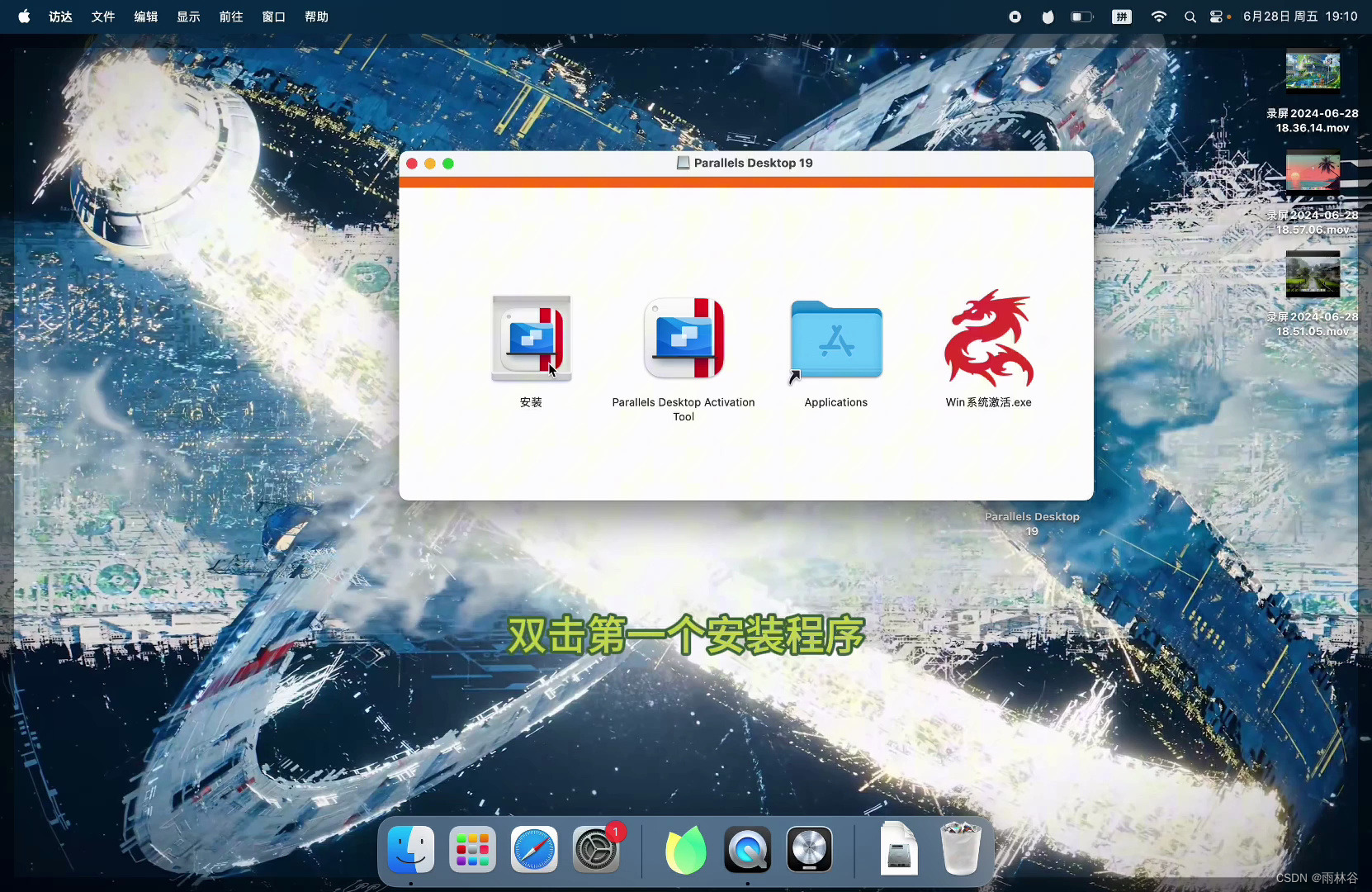Zoom the Parallels Desktop 19 window
This screenshot has height=892, width=1372.
(x=448, y=164)
